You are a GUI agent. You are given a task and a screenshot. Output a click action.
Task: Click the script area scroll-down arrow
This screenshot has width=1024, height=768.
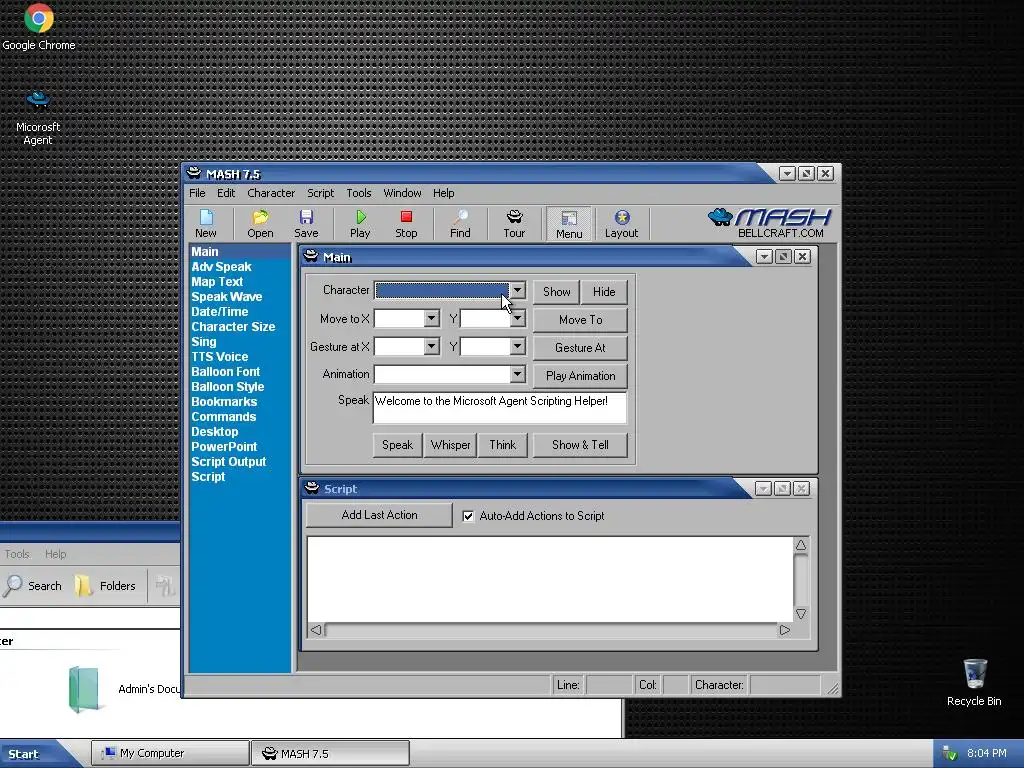point(801,614)
